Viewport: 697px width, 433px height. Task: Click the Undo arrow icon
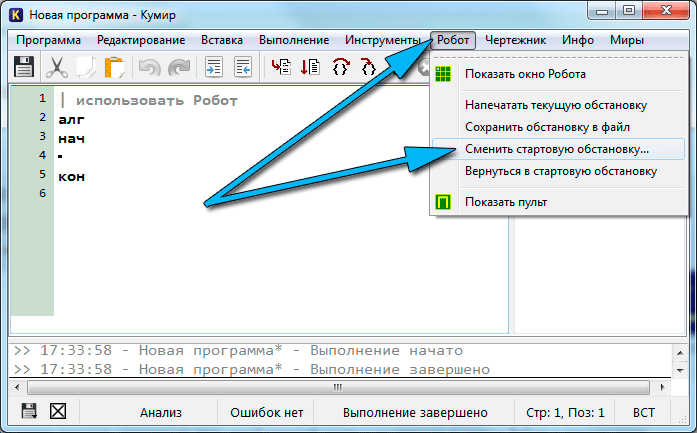point(149,68)
